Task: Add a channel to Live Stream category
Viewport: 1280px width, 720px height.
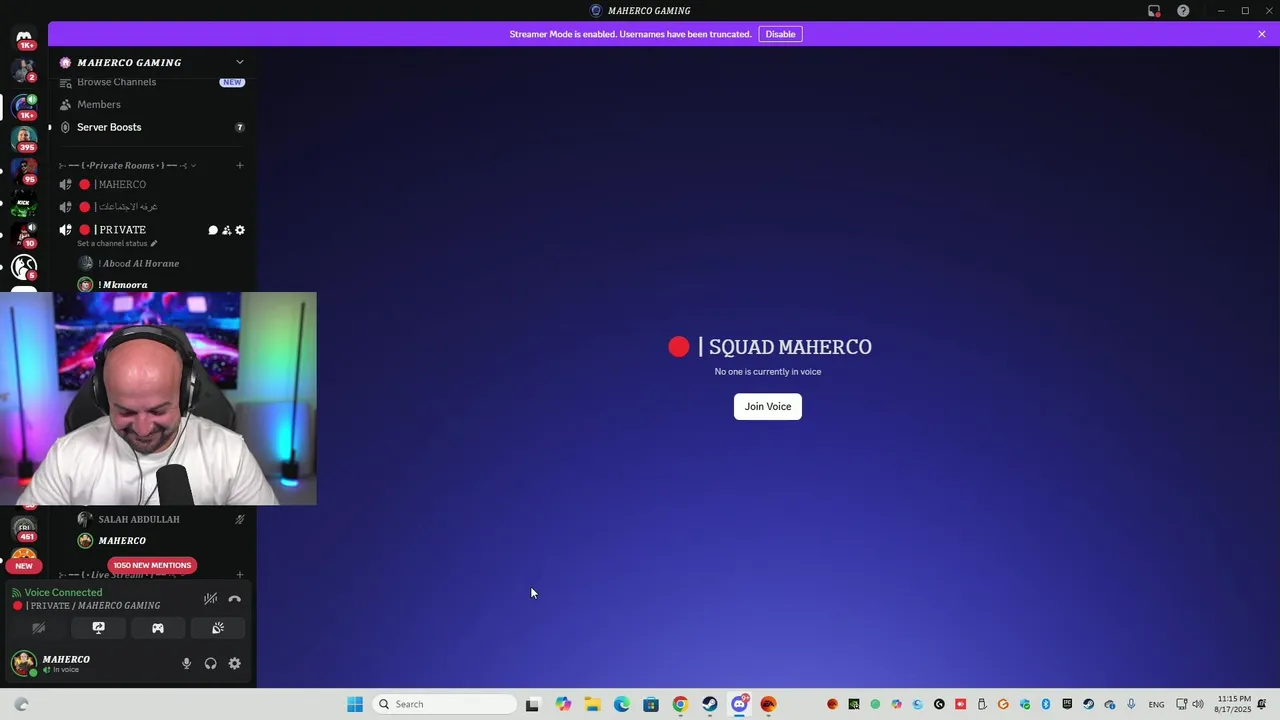Action: click(x=240, y=575)
